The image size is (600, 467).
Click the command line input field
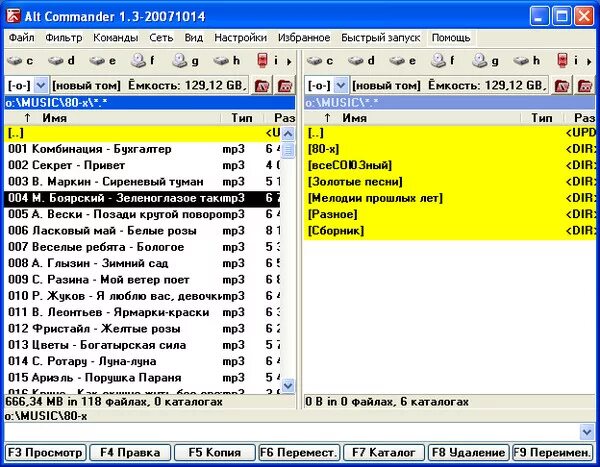pos(292,433)
